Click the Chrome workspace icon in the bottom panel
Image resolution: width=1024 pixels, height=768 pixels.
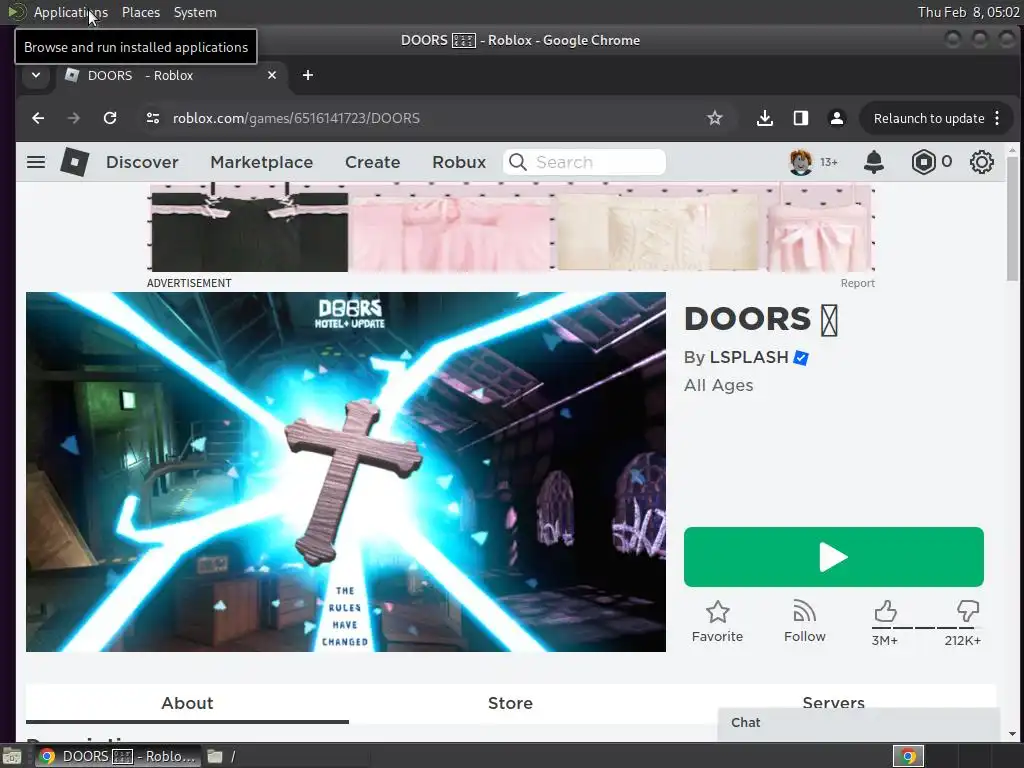(x=908, y=756)
